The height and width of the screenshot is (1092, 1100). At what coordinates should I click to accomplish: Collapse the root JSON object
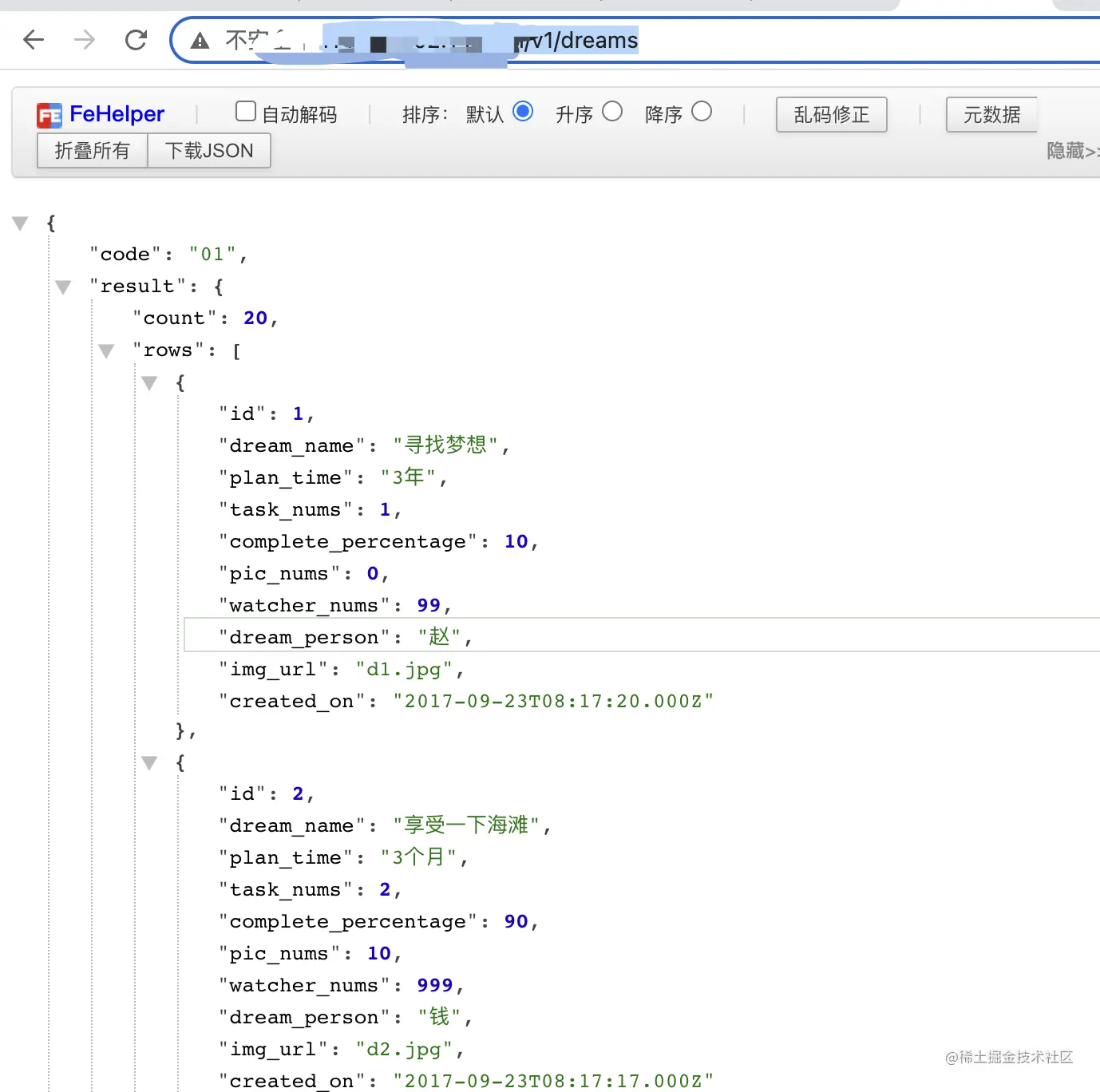[x=21, y=224]
